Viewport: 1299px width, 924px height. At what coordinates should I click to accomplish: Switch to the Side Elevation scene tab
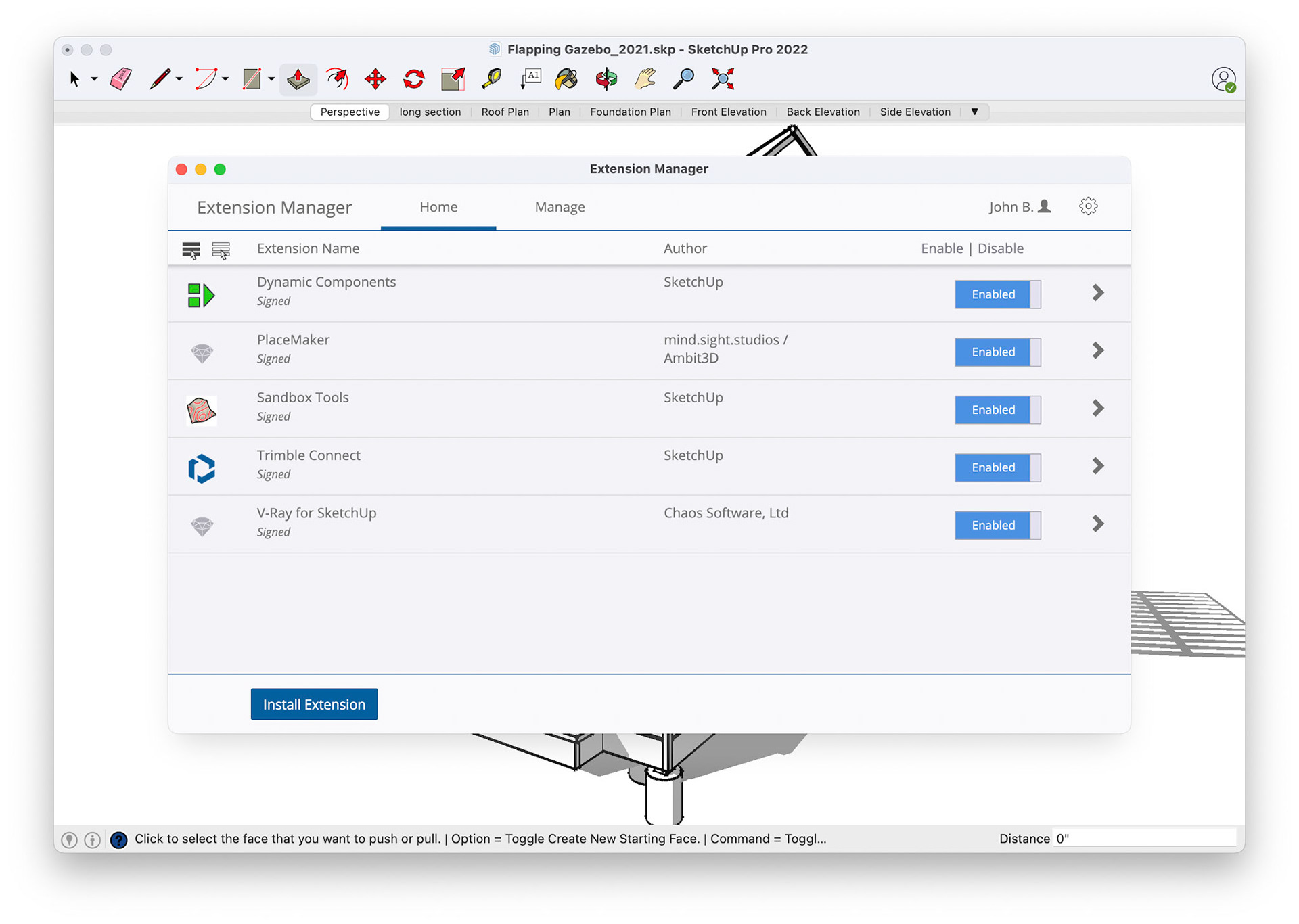click(x=915, y=112)
